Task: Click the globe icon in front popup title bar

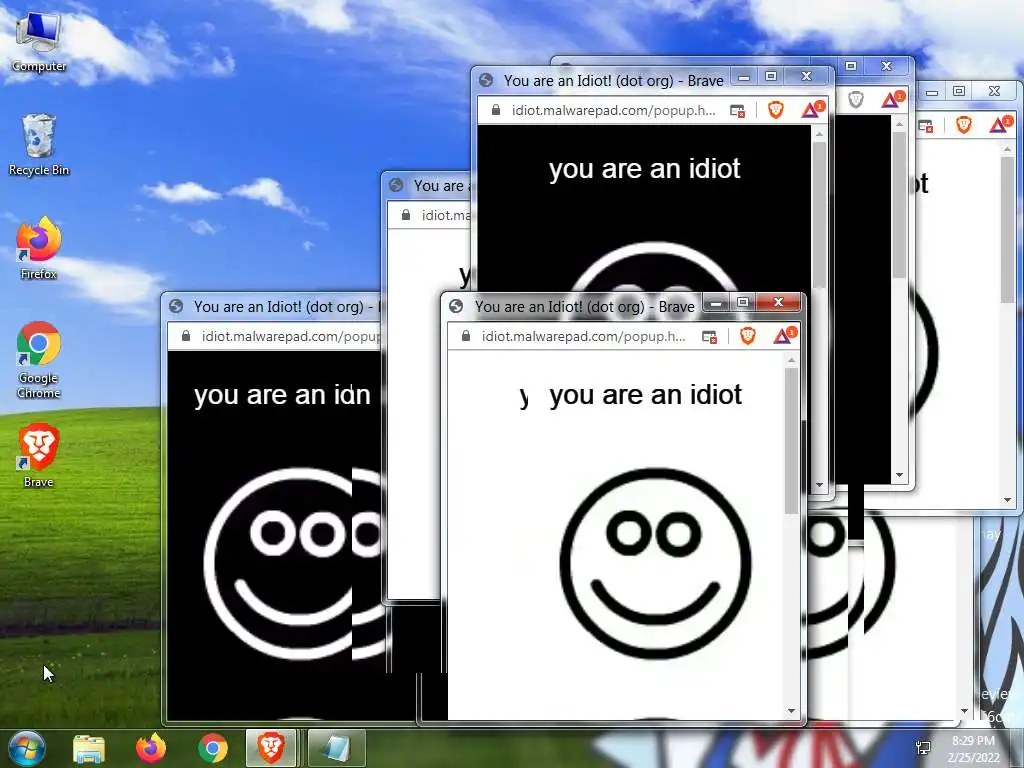Action: click(456, 306)
